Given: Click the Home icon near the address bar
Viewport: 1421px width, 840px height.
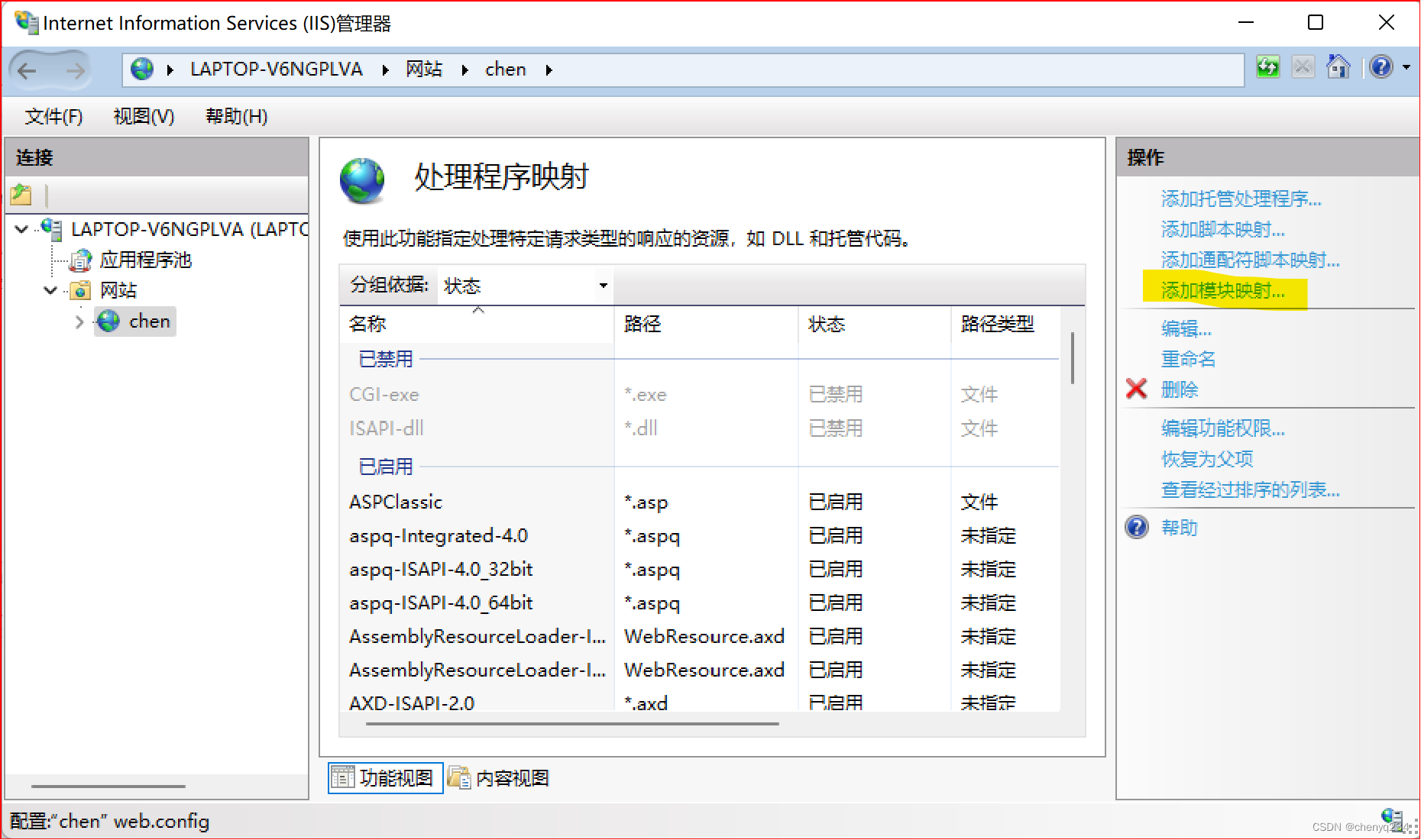Looking at the screenshot, I should (x=1338, y=67).
